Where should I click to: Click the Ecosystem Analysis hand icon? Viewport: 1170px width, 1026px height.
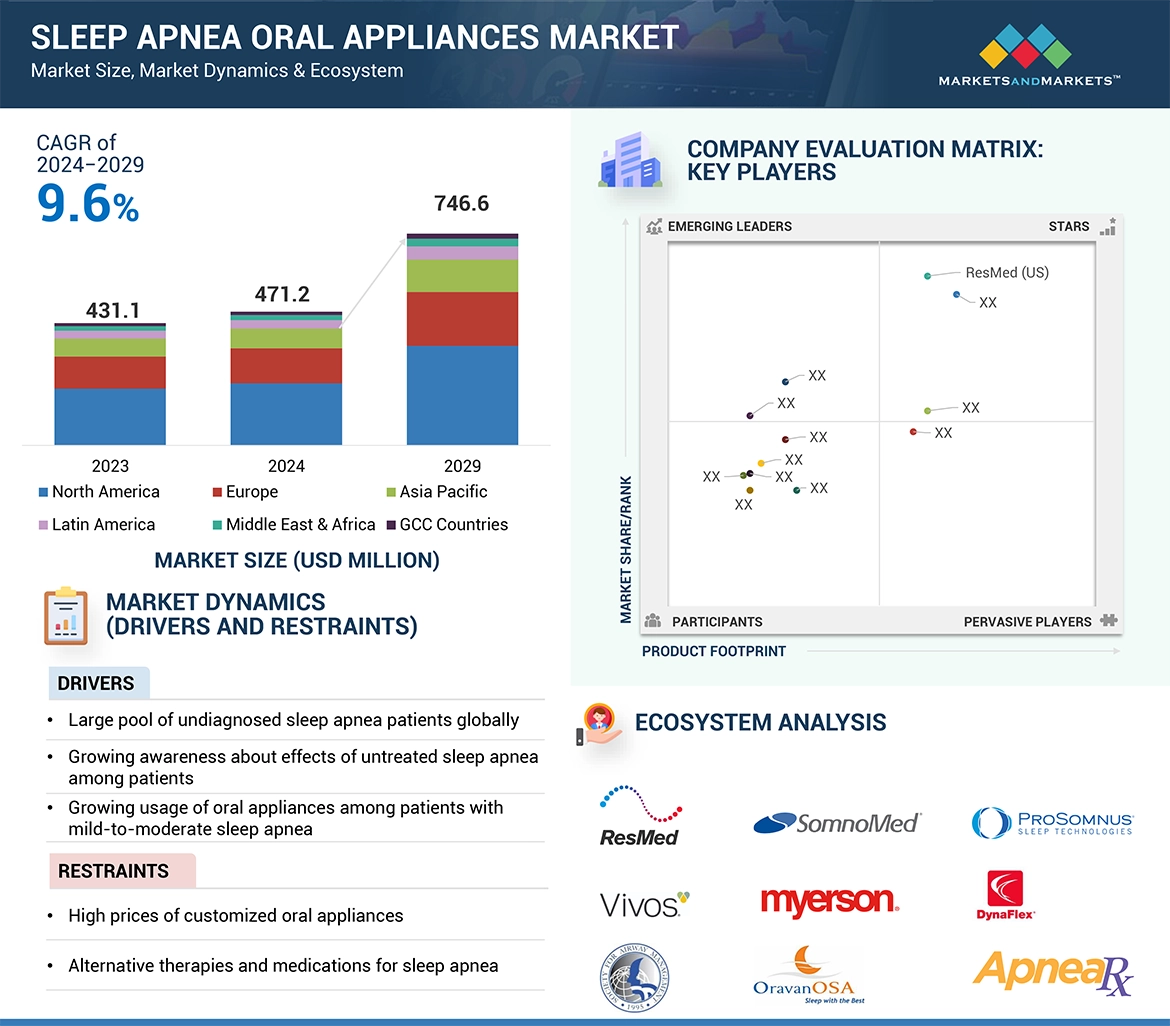[600, 723]
